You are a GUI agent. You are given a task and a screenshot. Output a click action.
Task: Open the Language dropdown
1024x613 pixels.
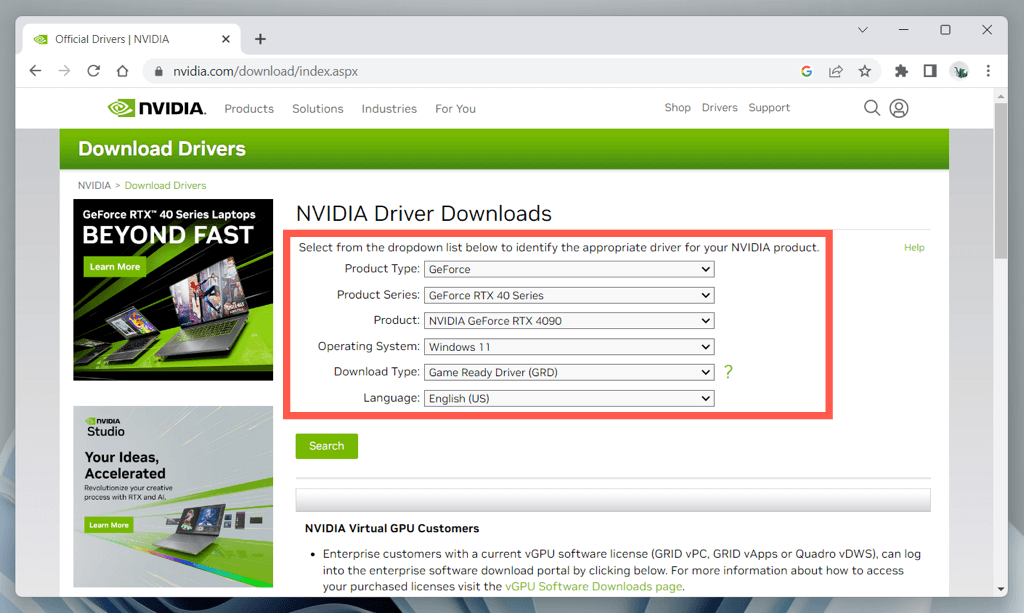[x=569, y=398]
